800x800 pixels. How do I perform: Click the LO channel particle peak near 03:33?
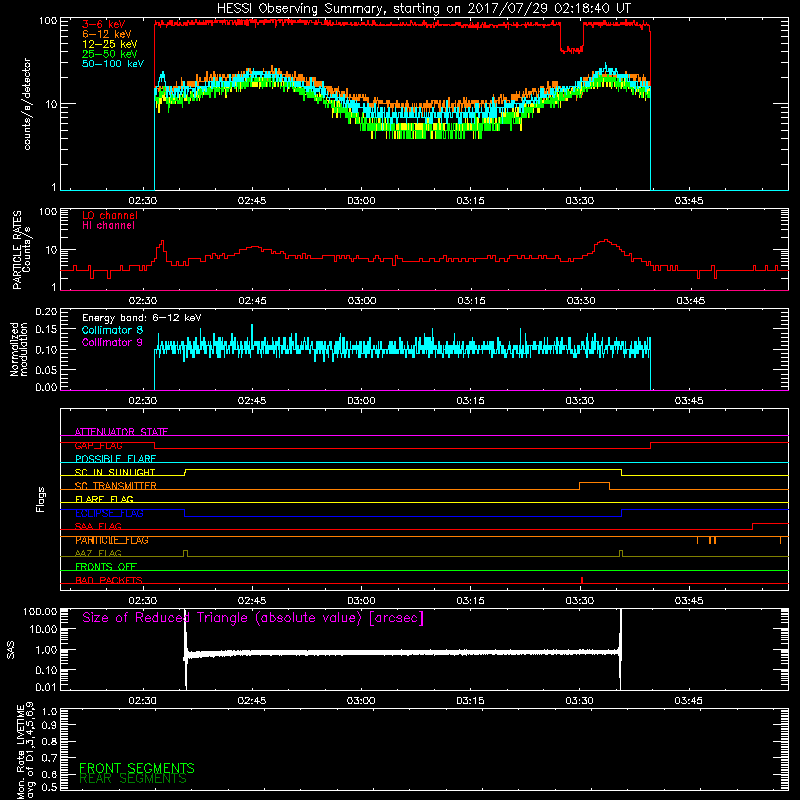click(x=606, y=240)
